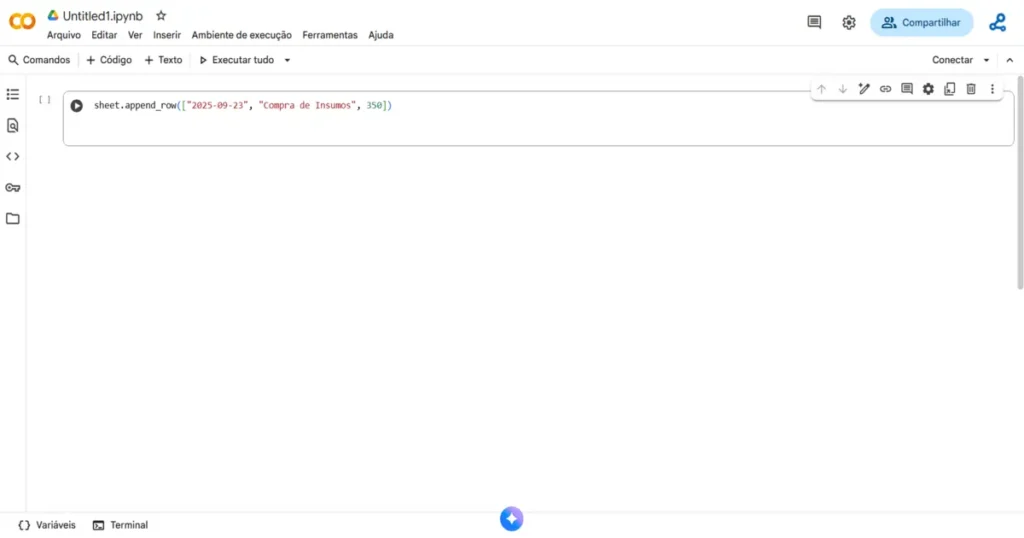Open the code snippets sidebar icon

[x=12, y=157]
